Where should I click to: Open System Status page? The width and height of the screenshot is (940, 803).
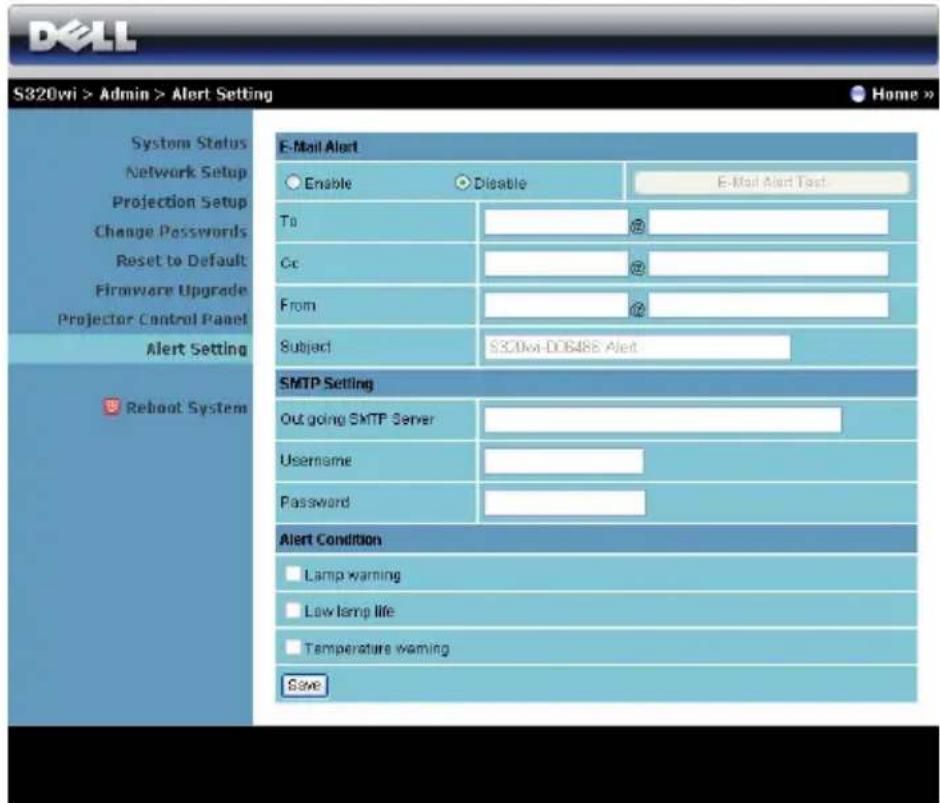[x=189, y=143]
